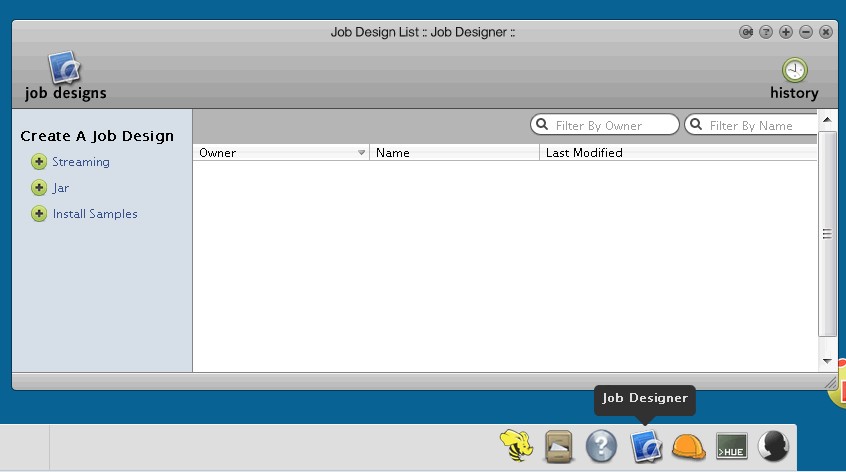Sort by the Name column header
846x472 pixels.
(454, 153)
